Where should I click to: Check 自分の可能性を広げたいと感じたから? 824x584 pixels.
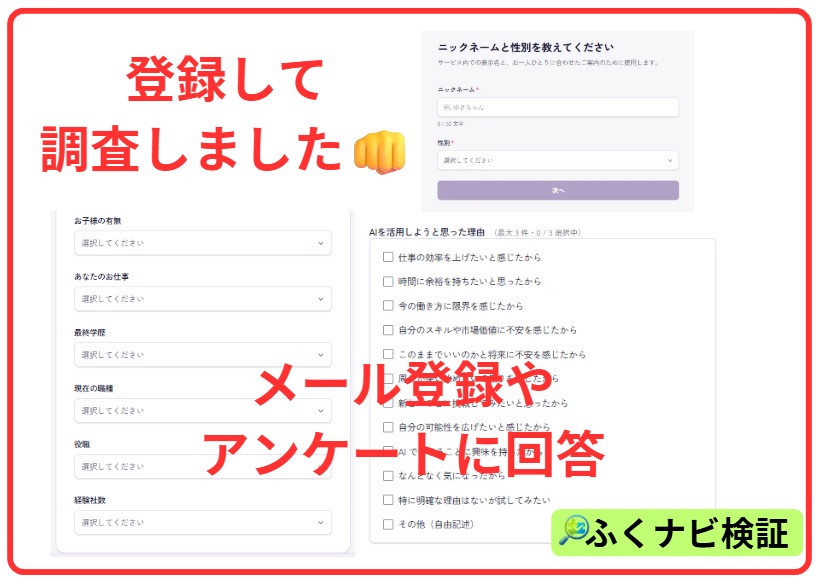tap(388, 427)
